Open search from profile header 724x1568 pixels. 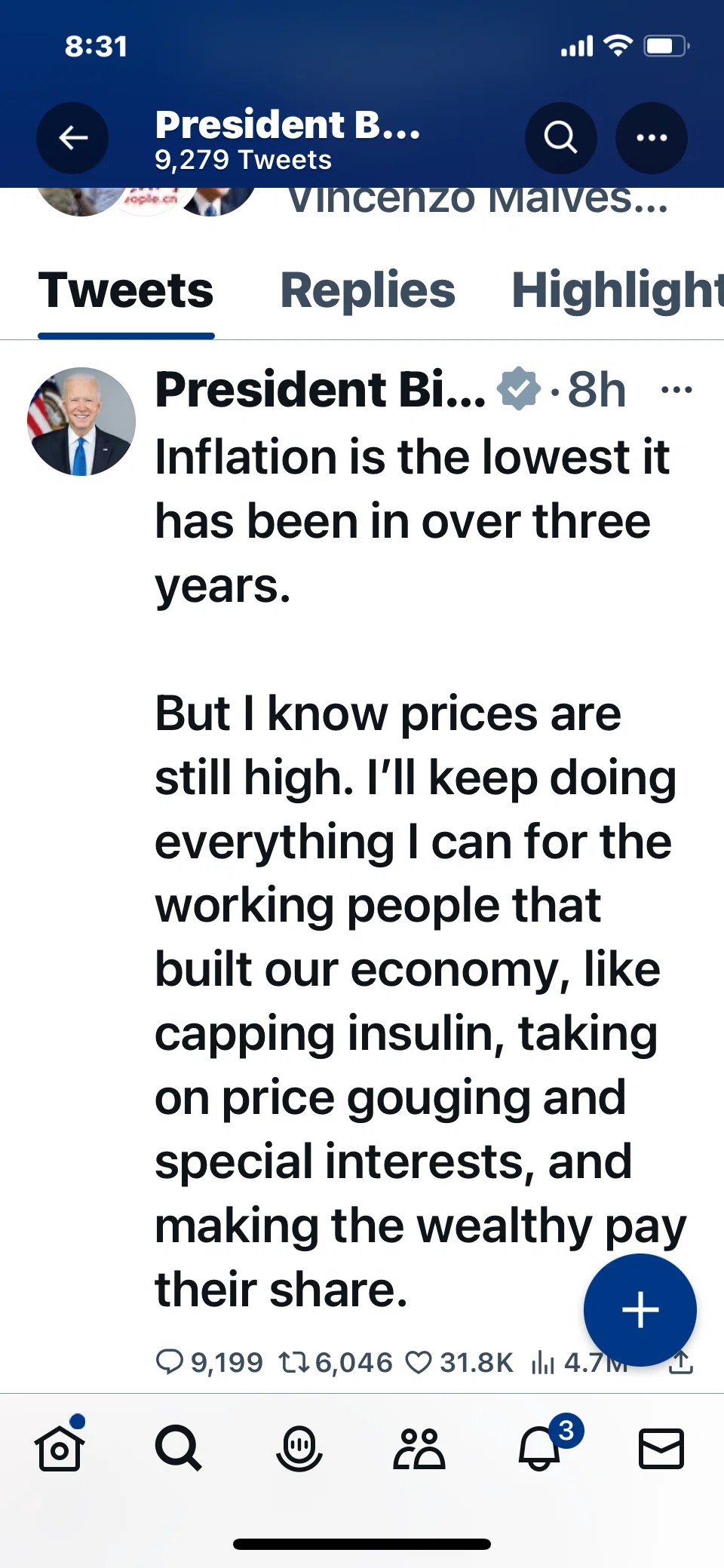click(x=560, y=138)
